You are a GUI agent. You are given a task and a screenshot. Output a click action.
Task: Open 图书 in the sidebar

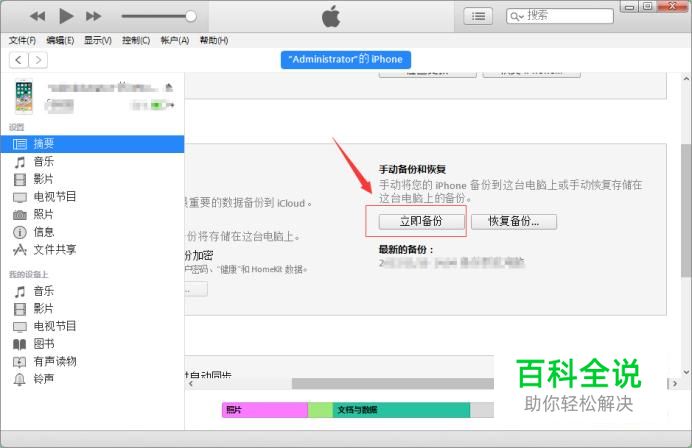click(x=92, y=344)
